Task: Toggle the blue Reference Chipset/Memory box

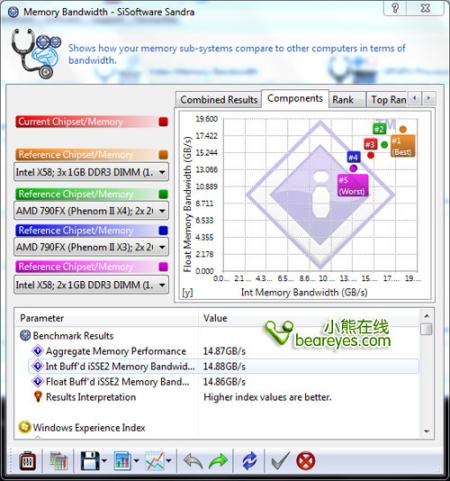Action: coord(163,230)
